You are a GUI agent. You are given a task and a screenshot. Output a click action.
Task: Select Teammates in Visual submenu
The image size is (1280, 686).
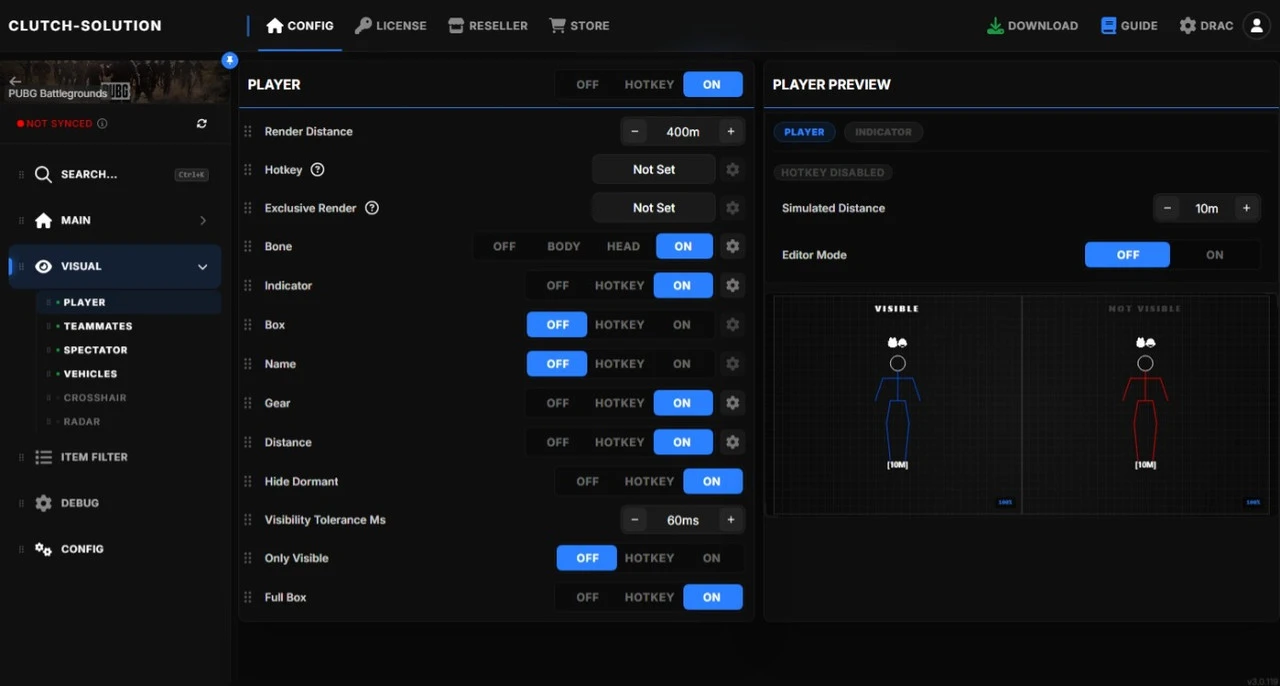pyautogui.click(x=98, y=326)
